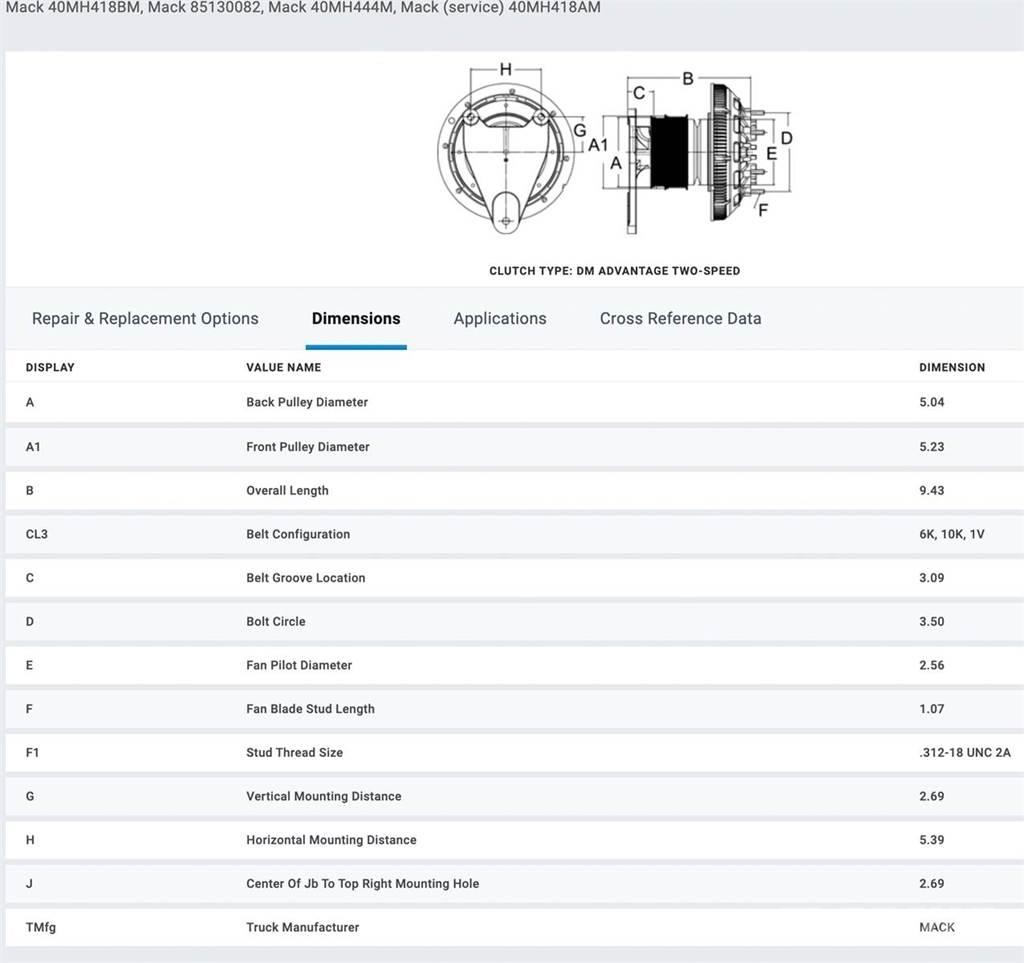
Task: Click the DISPLAY column header
Action: 50,368
